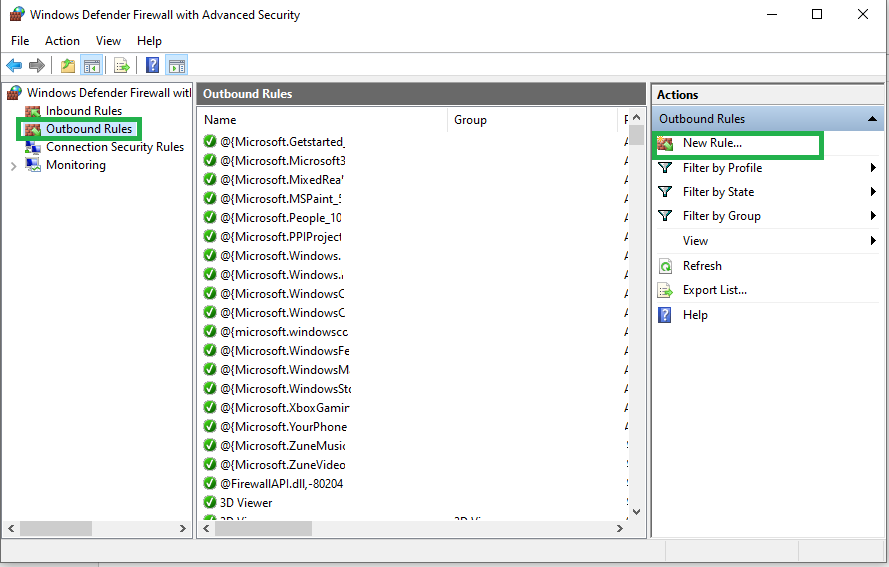Viewport: 889px width, 567px height.
Task: Click Filter by Group action
Action: [722, 215]
